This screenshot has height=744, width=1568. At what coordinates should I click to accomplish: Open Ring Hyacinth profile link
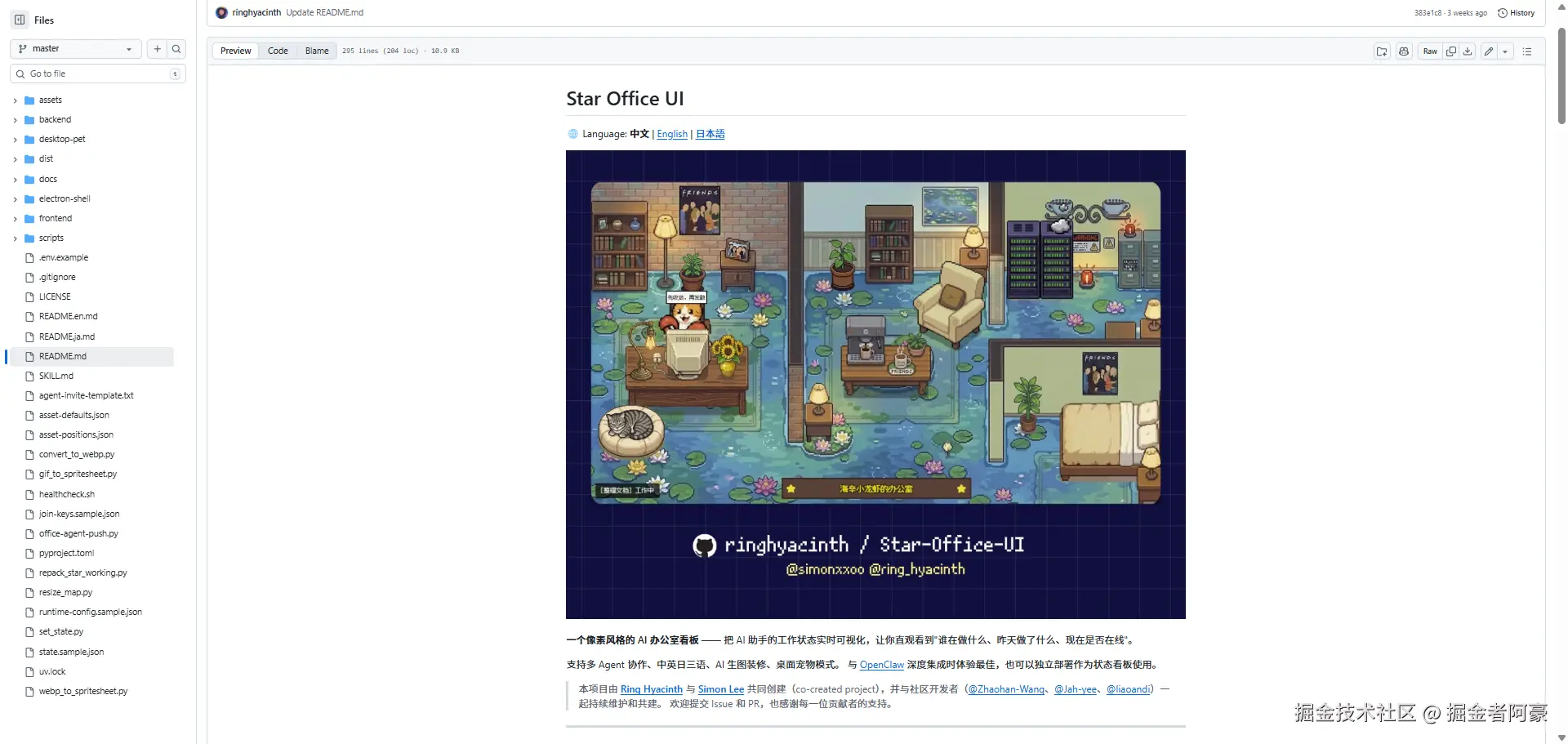(x=651, y=689)
